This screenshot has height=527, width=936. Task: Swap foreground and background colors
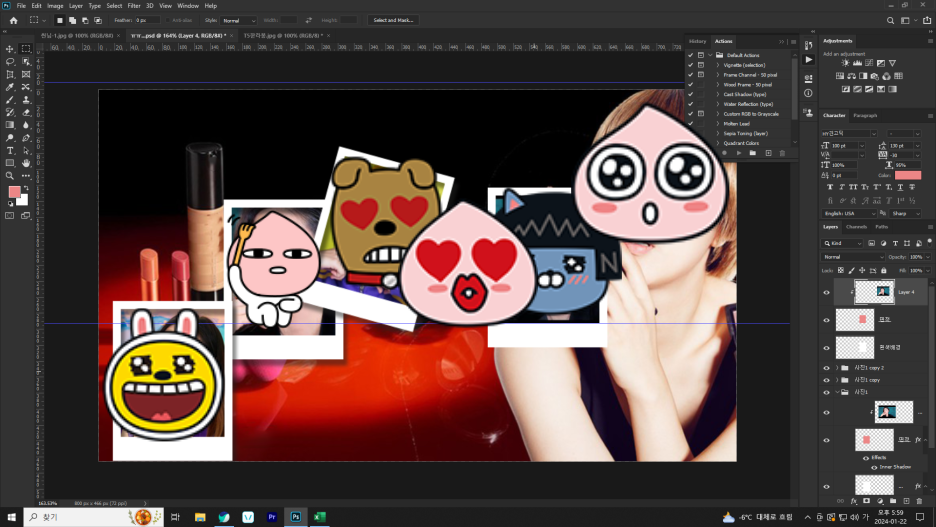point(26,188)
